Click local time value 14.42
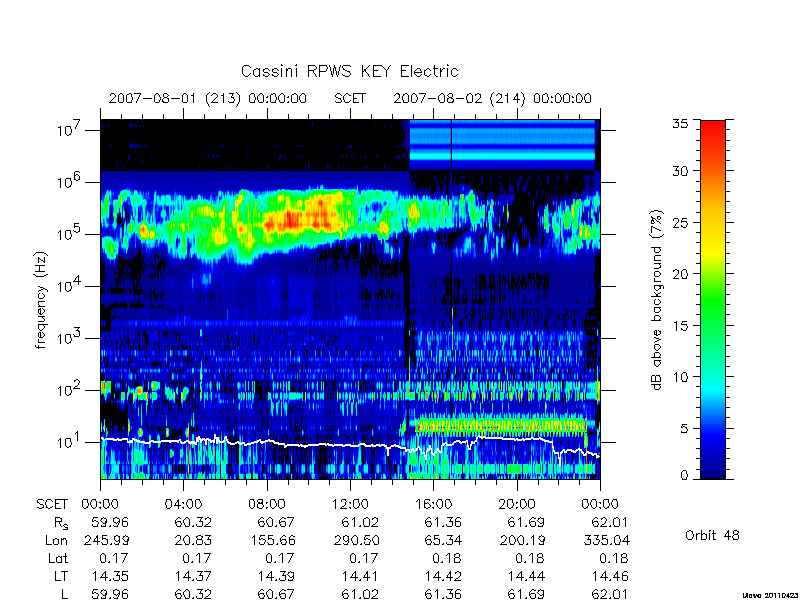Screen dimensions: 800x600 (443, 576)
